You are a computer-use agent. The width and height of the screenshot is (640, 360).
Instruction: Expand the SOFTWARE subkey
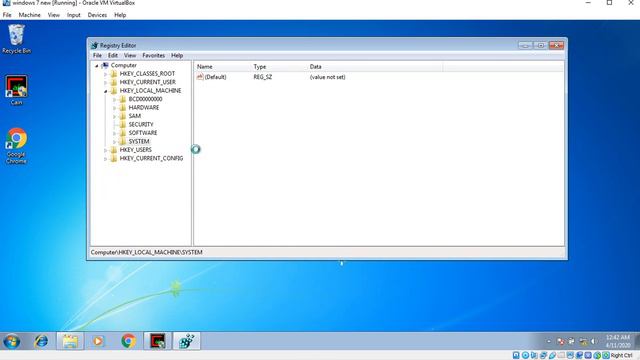[x=114, y=133]
